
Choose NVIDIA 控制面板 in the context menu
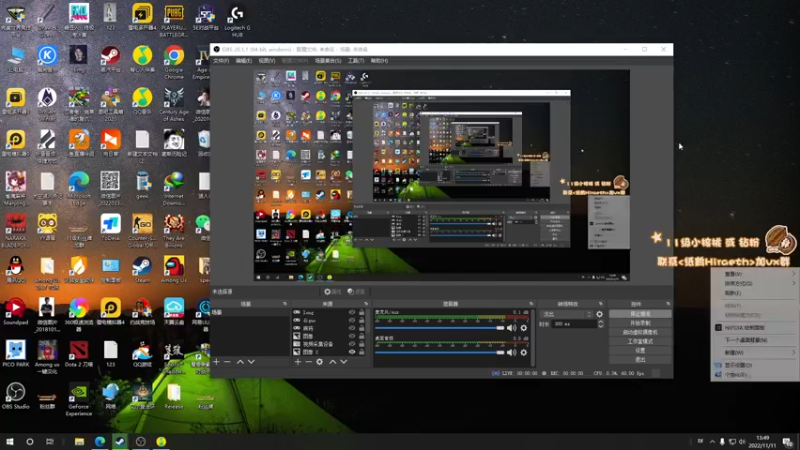[x=756, y=328]
